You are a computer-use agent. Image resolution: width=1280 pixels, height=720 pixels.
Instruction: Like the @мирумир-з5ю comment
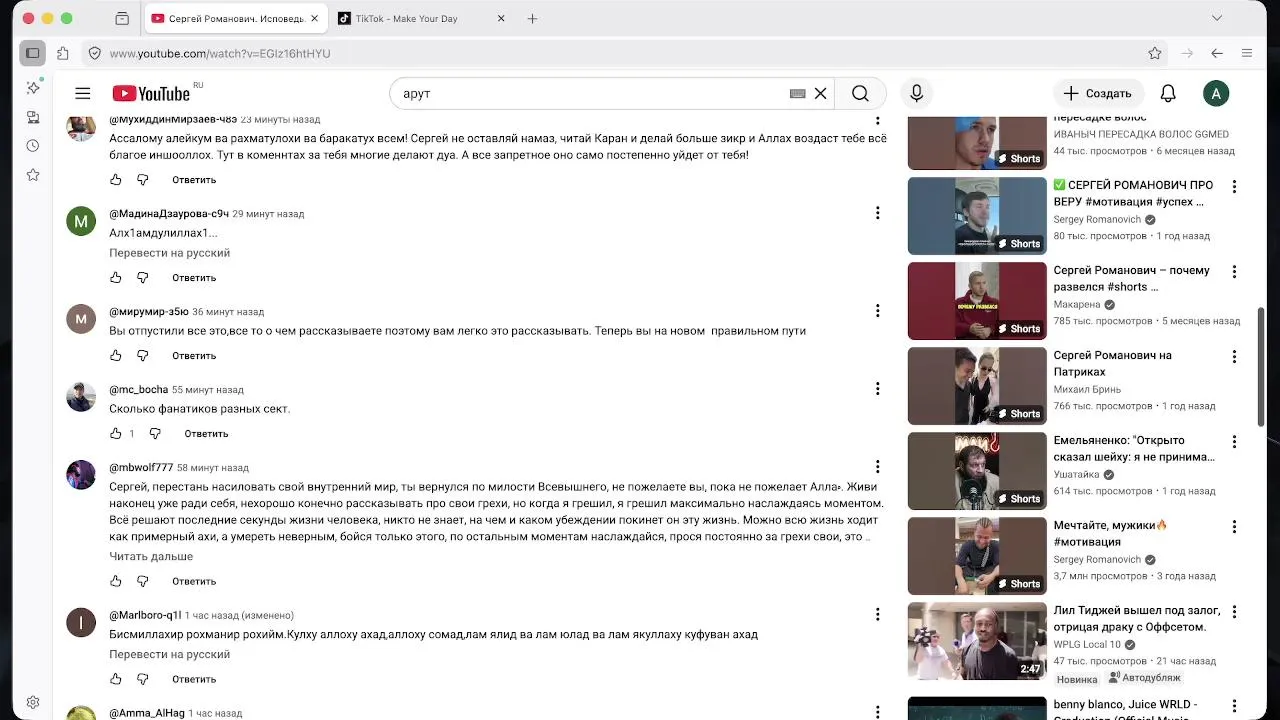pos(116,355)
